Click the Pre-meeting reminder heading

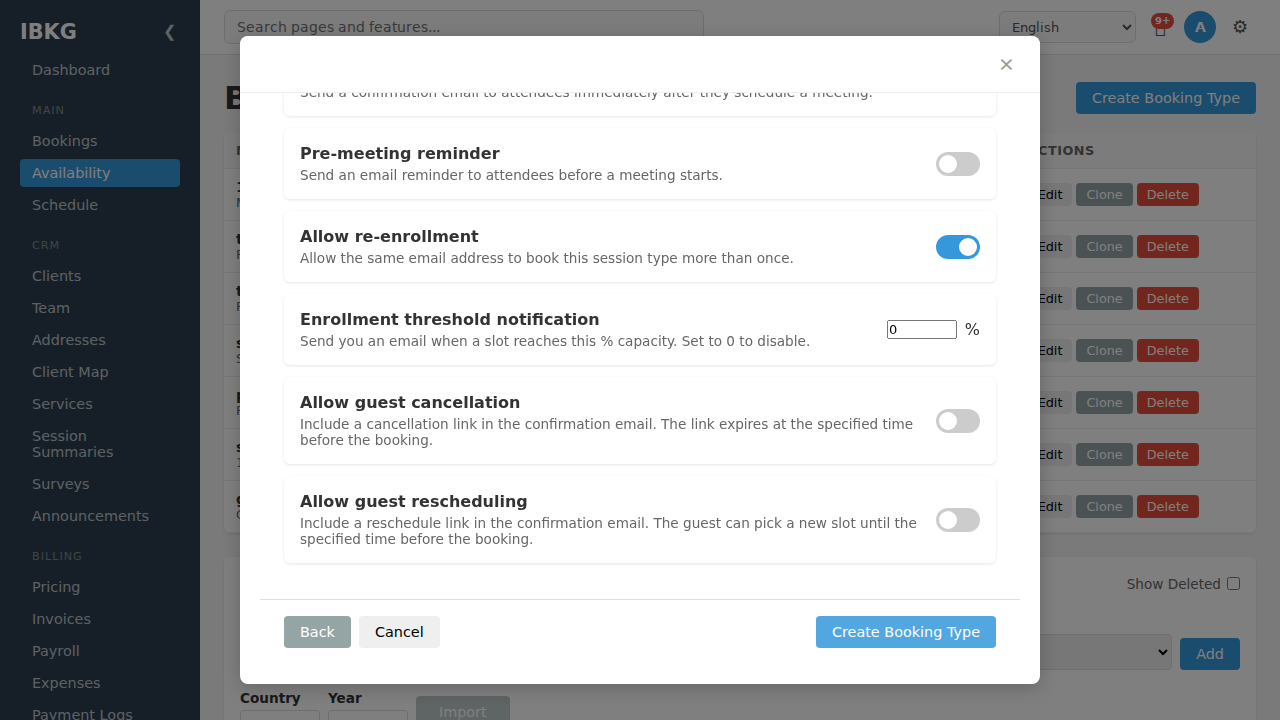pyautogui.click(x=400, y=153)
